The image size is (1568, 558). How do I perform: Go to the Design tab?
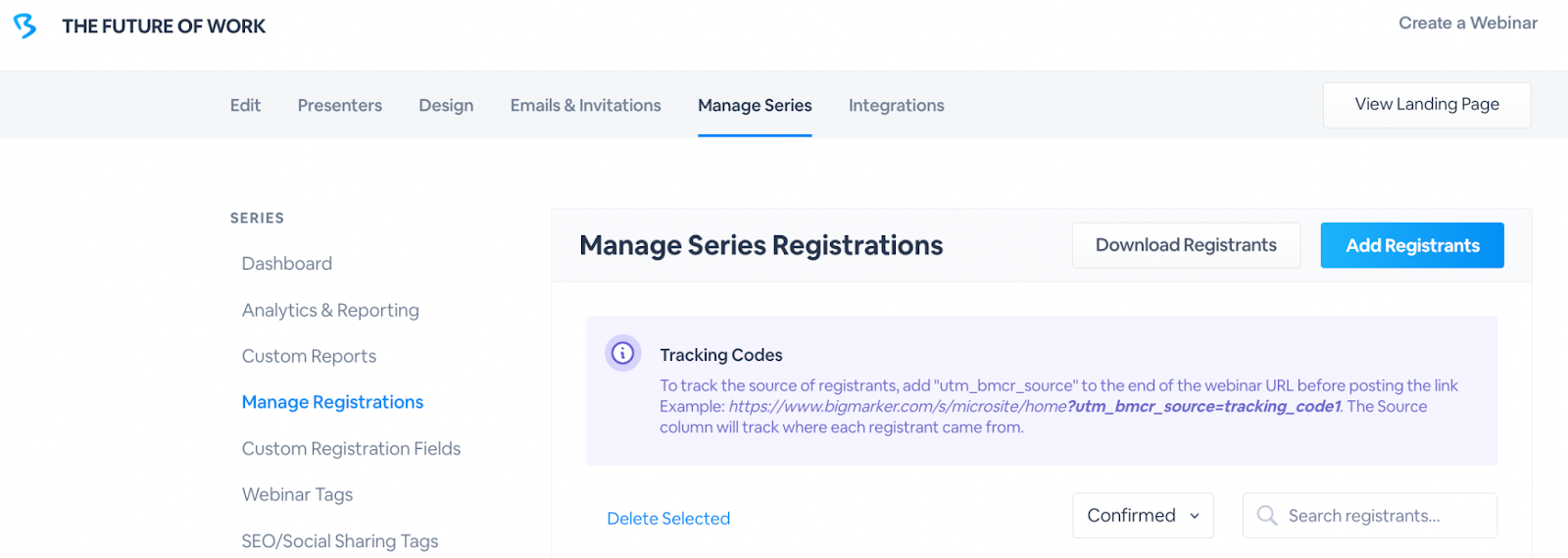[446, 105]
